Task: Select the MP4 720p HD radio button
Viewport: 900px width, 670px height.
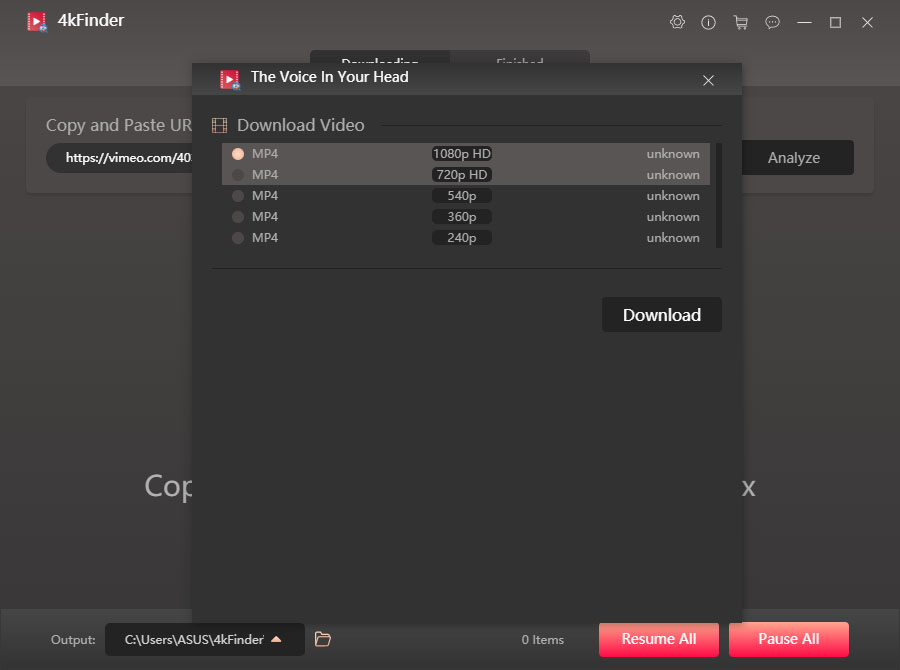Action: pos(238,174)
